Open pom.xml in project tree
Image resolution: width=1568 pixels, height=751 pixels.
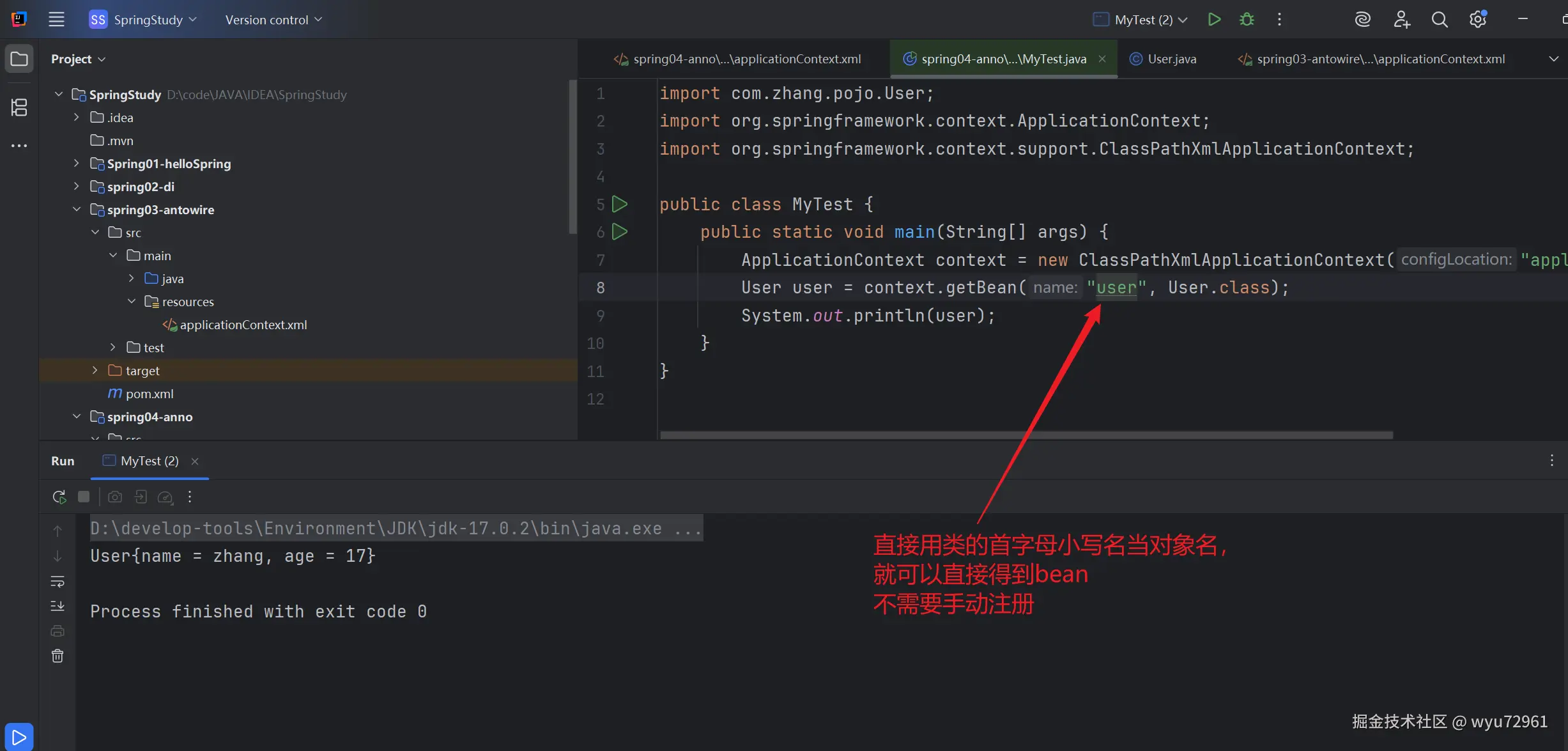149,394
